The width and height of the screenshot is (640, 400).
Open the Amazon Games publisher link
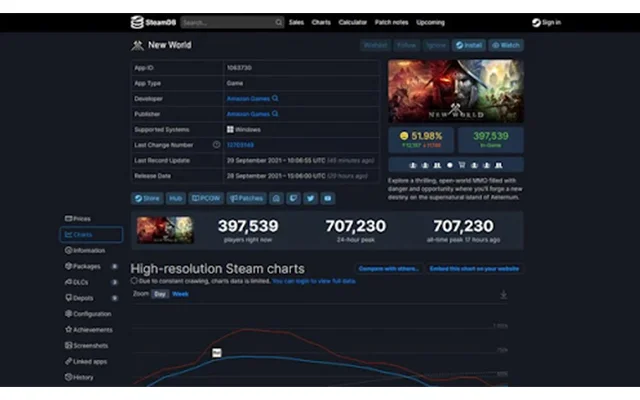(248, 114)
